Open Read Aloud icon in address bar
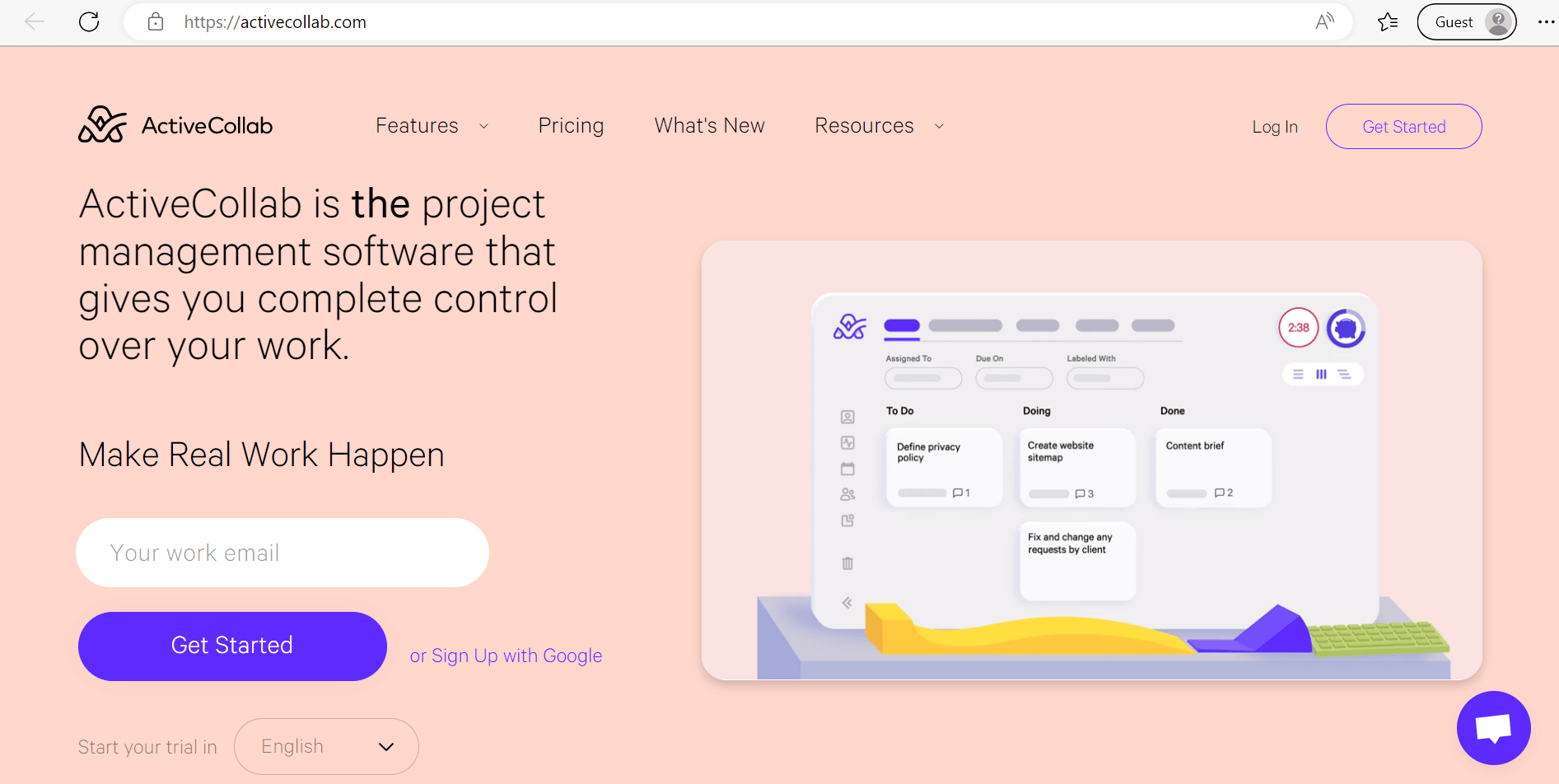The width and height of the screenshot is (1559, 784). 1324,22
